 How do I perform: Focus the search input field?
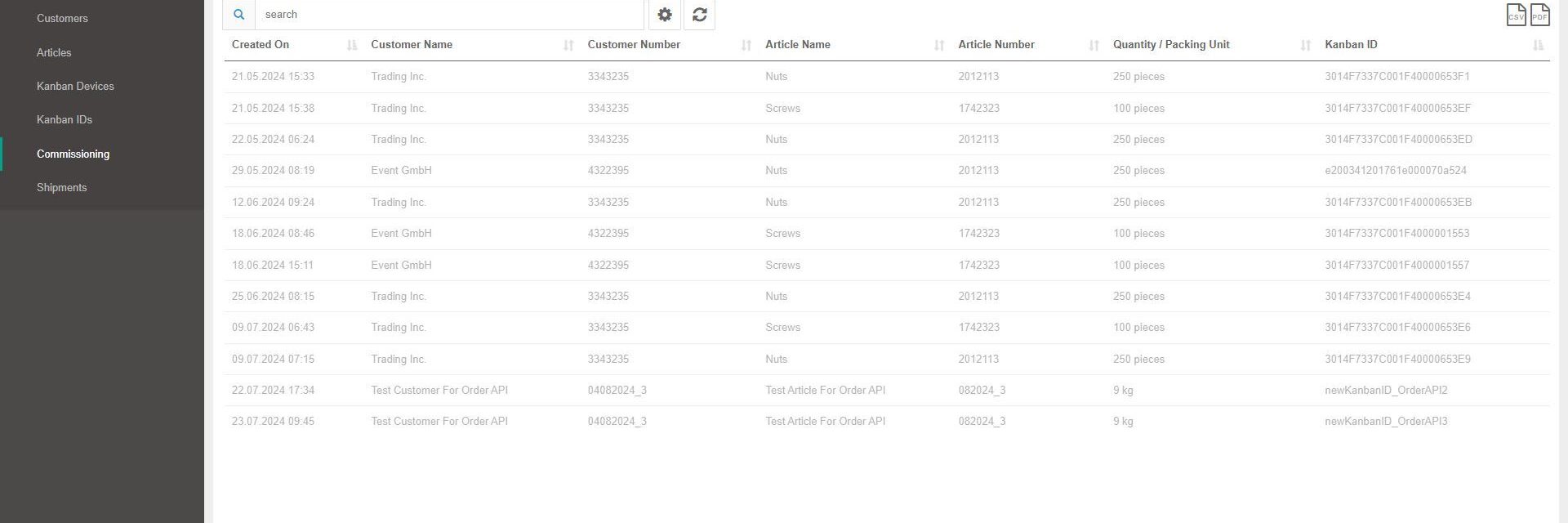(x=449, y=15)
